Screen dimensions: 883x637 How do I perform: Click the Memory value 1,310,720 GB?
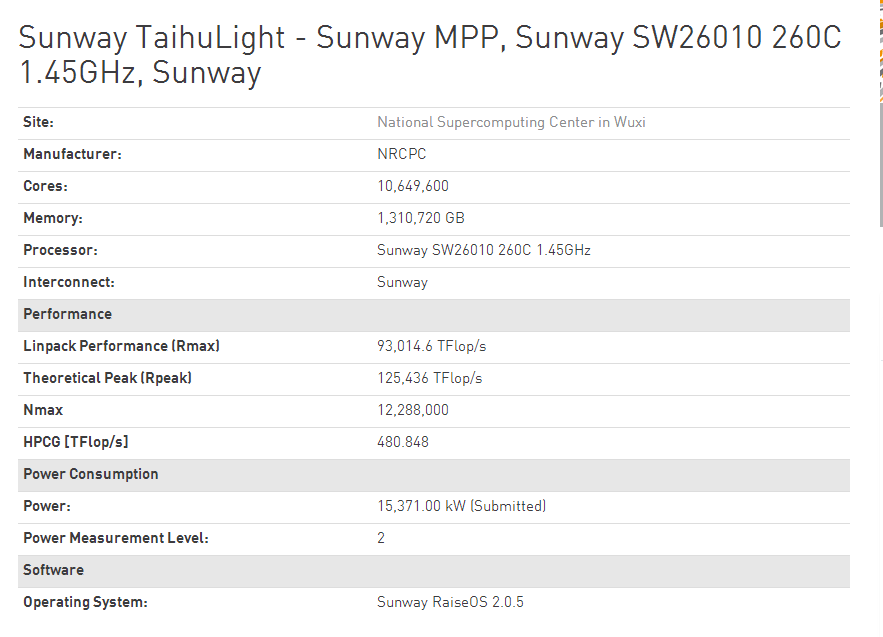click(x=420, y=218)
